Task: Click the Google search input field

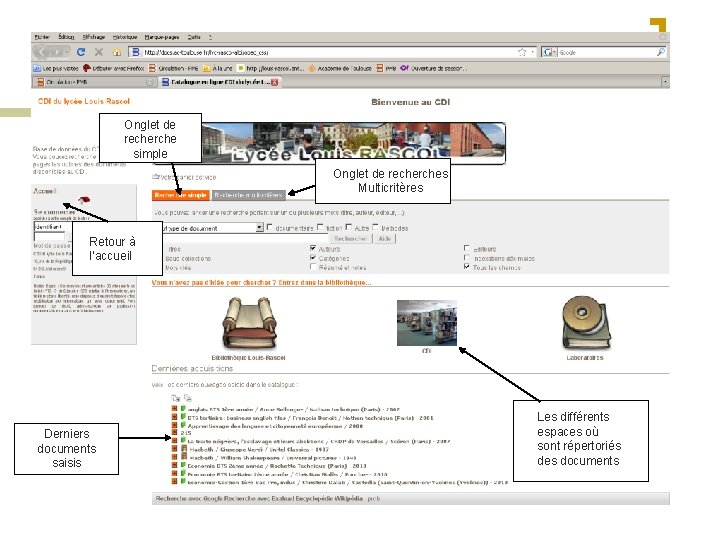Action: (607, 52)
